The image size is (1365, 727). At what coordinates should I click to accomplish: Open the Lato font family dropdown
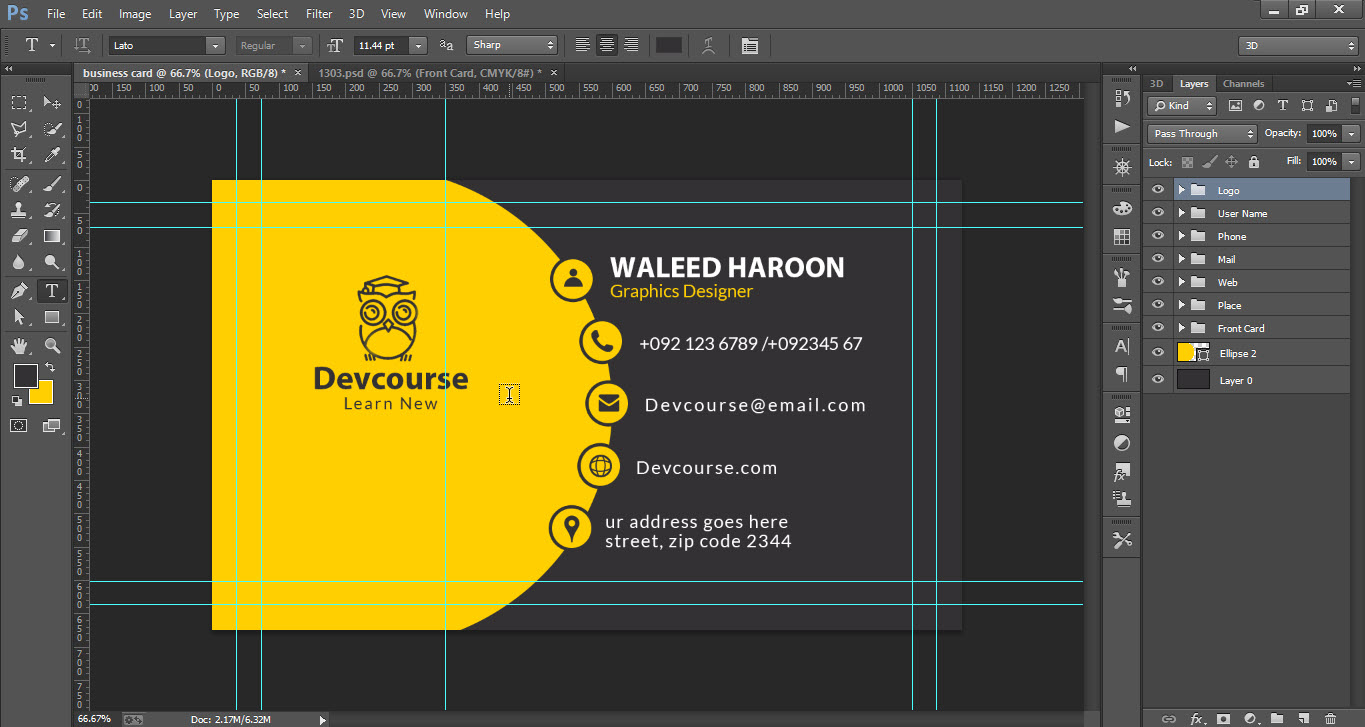coord(215,46)
